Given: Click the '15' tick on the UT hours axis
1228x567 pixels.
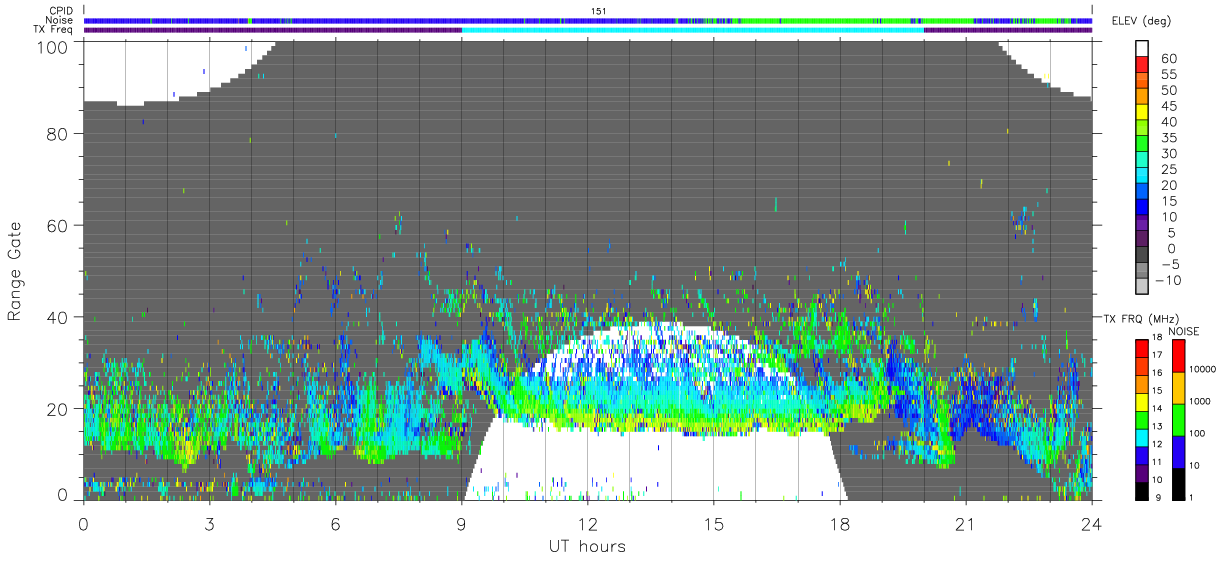Looking at the screenshot, I should click(x=713, y=523).
